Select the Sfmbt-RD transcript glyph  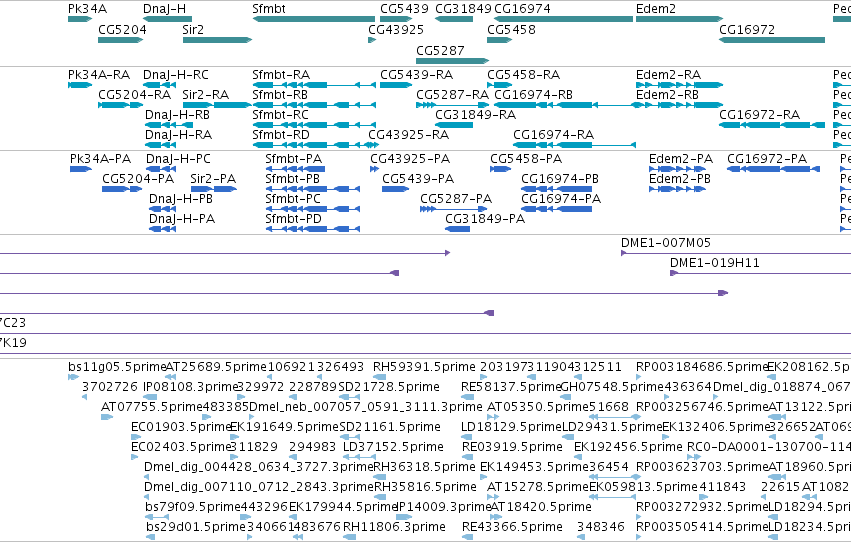[x=315, y=145]
